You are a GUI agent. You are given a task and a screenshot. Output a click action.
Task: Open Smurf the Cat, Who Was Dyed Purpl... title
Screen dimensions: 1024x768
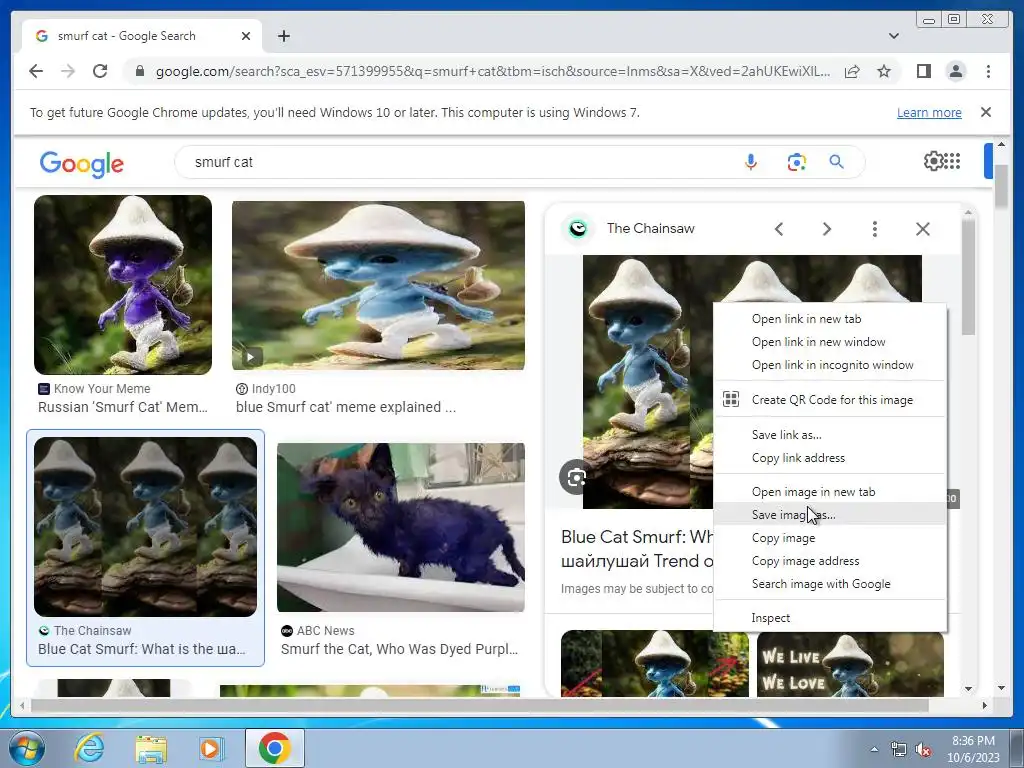(399, 649)
